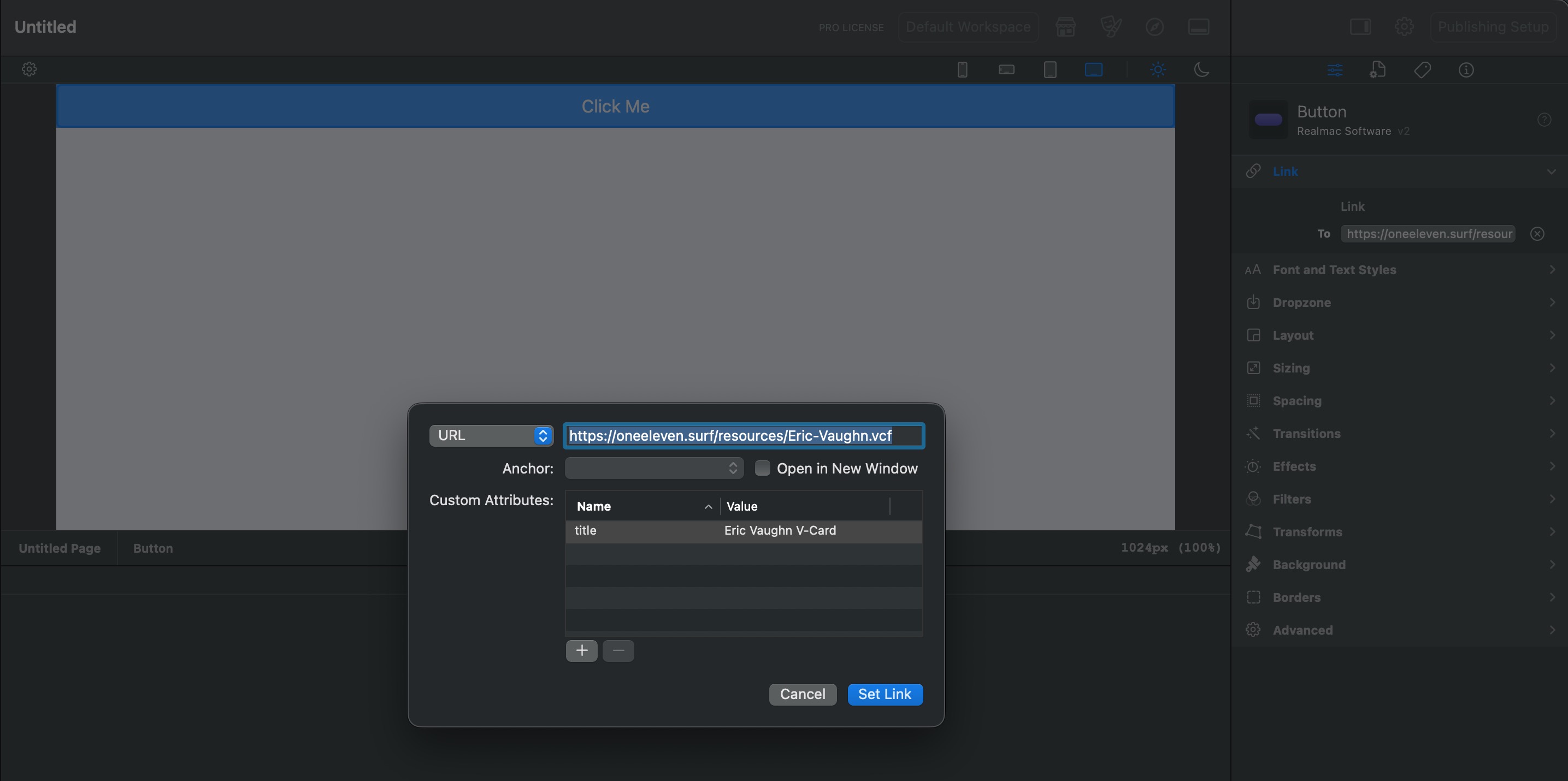Toggle the bottom panel icon in toolbar
The image size is (1568, 781).
pos(1199,27)
